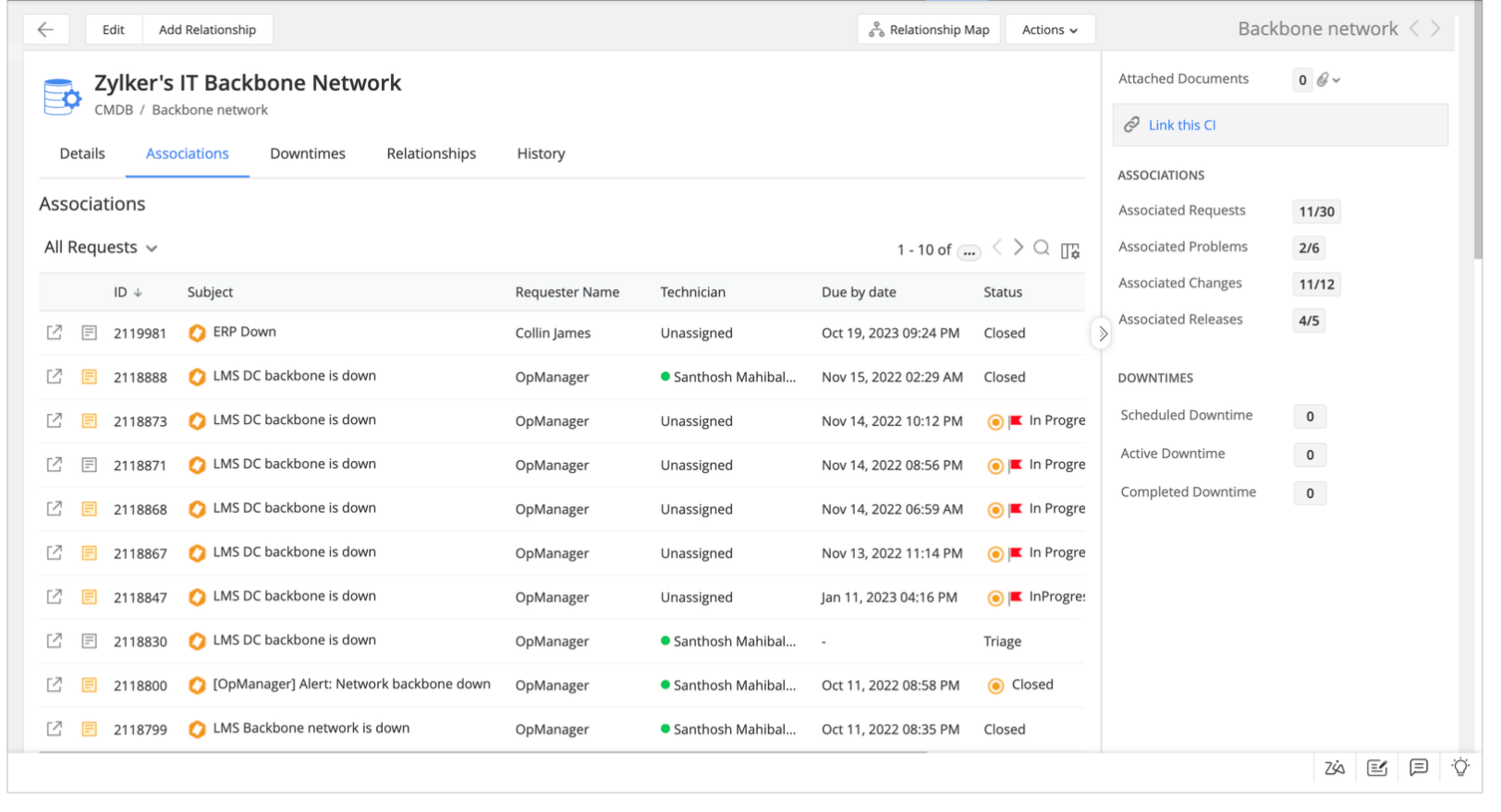The height and width of the screenshot is (812, 1501).
Task: Open the attachment paperclip dropdown
Action: click(1329, 79)
